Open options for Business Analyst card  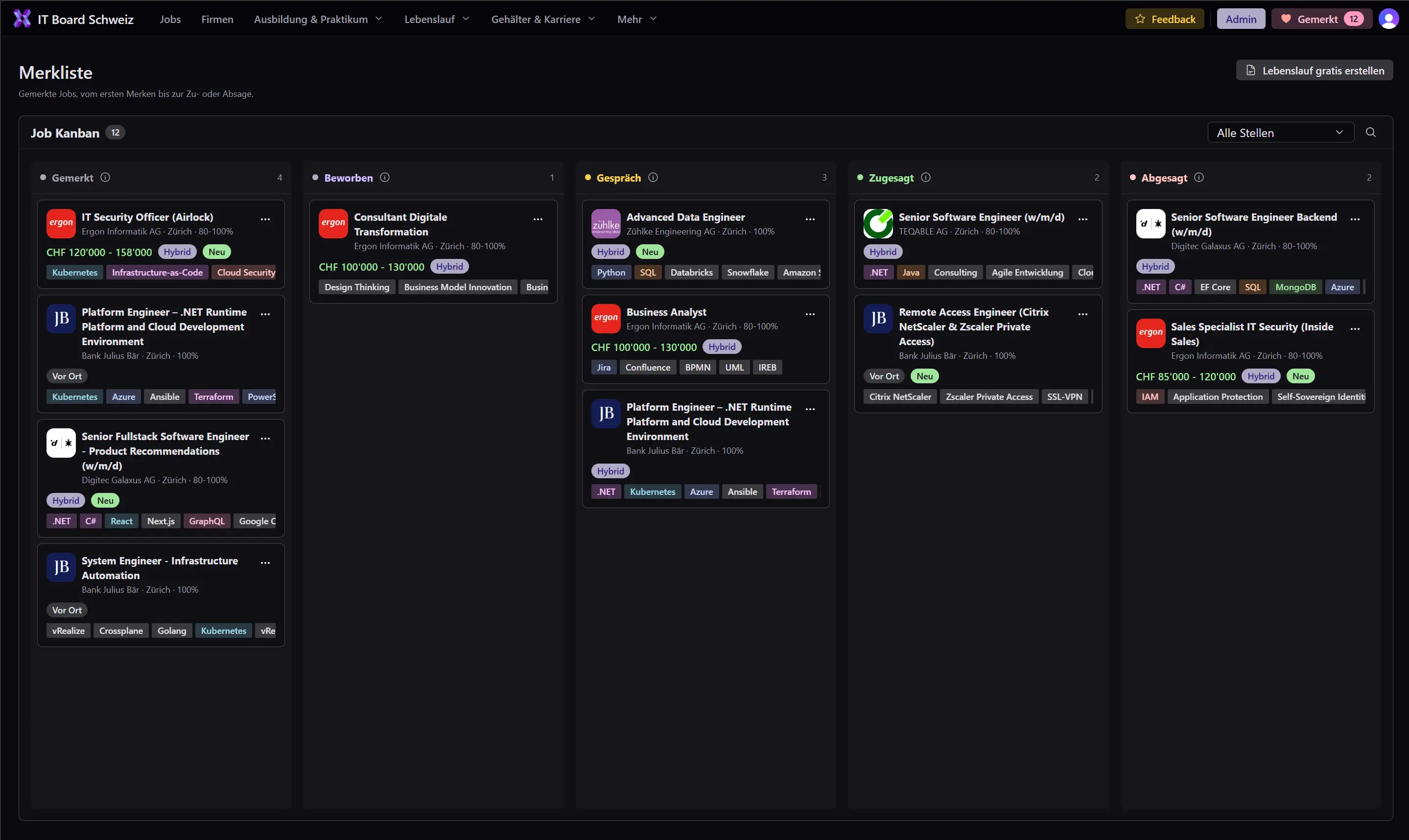tap(810, 314)
